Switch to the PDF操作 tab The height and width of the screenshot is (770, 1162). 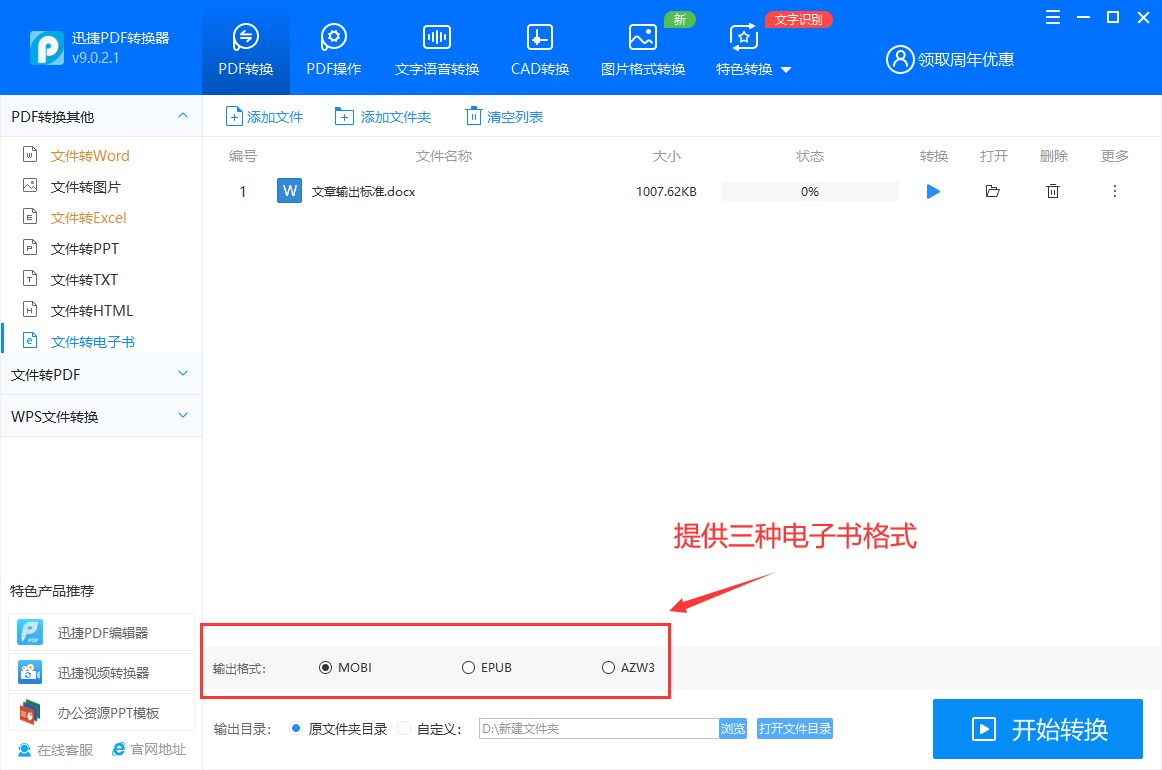point(333,47)
